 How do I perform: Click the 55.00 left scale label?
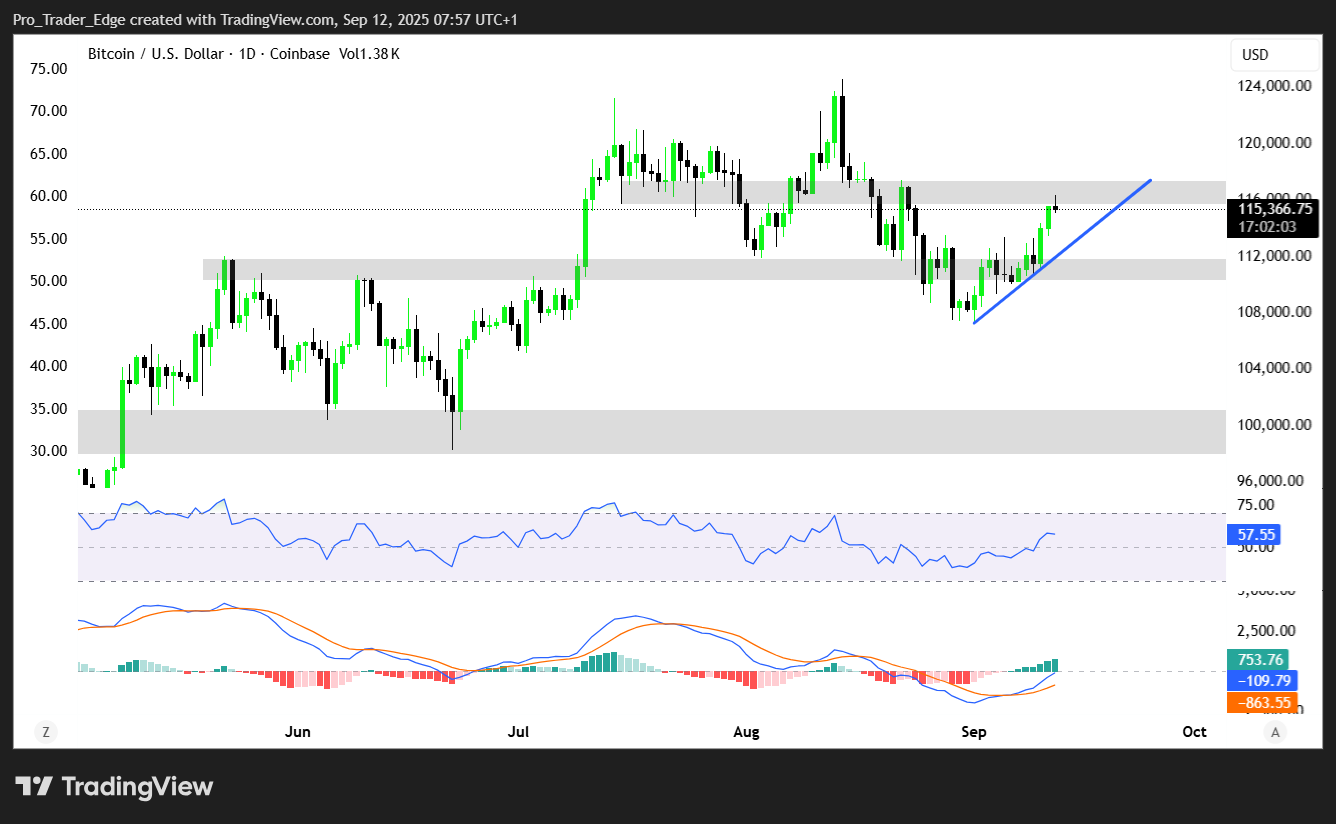[x=49, y=238]
